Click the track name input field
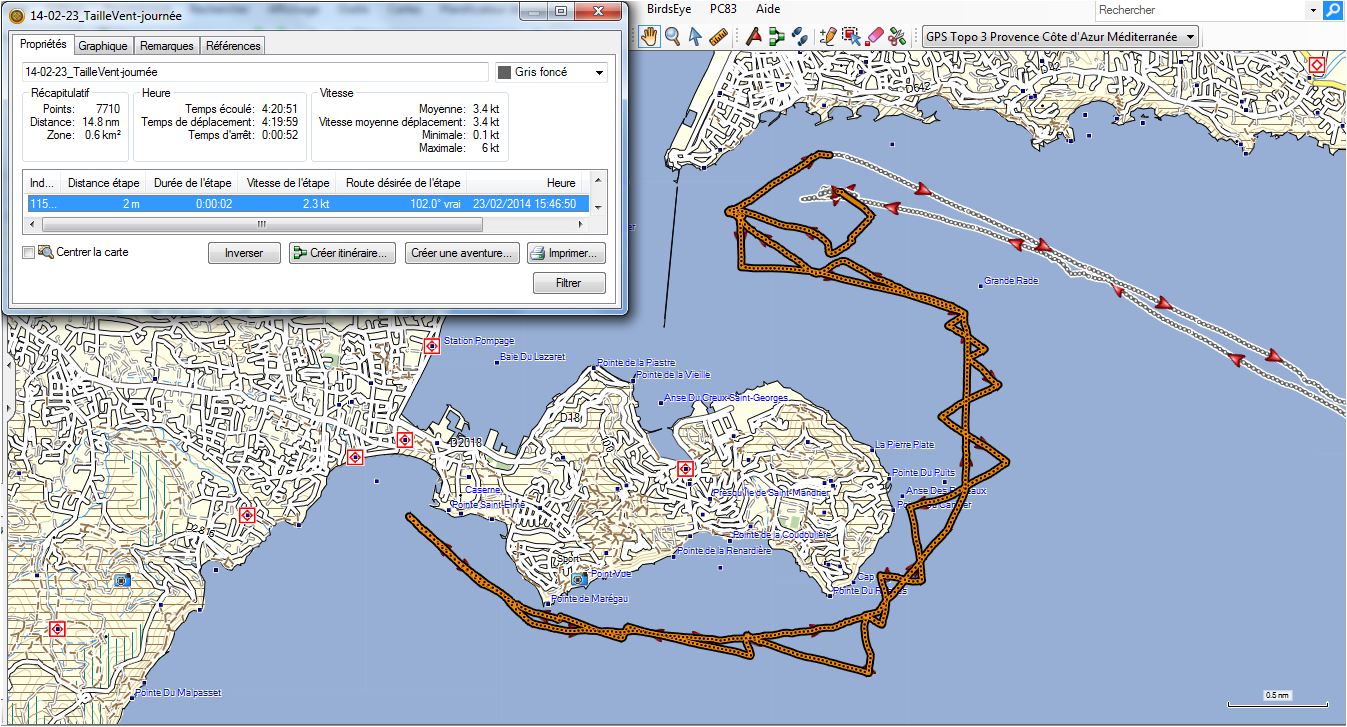The image size is (1347, 727). point(255,72)
